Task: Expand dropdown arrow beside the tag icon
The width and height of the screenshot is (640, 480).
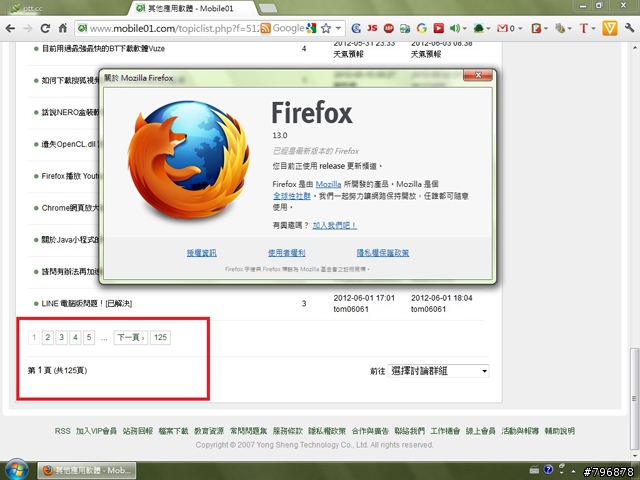Action: [570, 29]
